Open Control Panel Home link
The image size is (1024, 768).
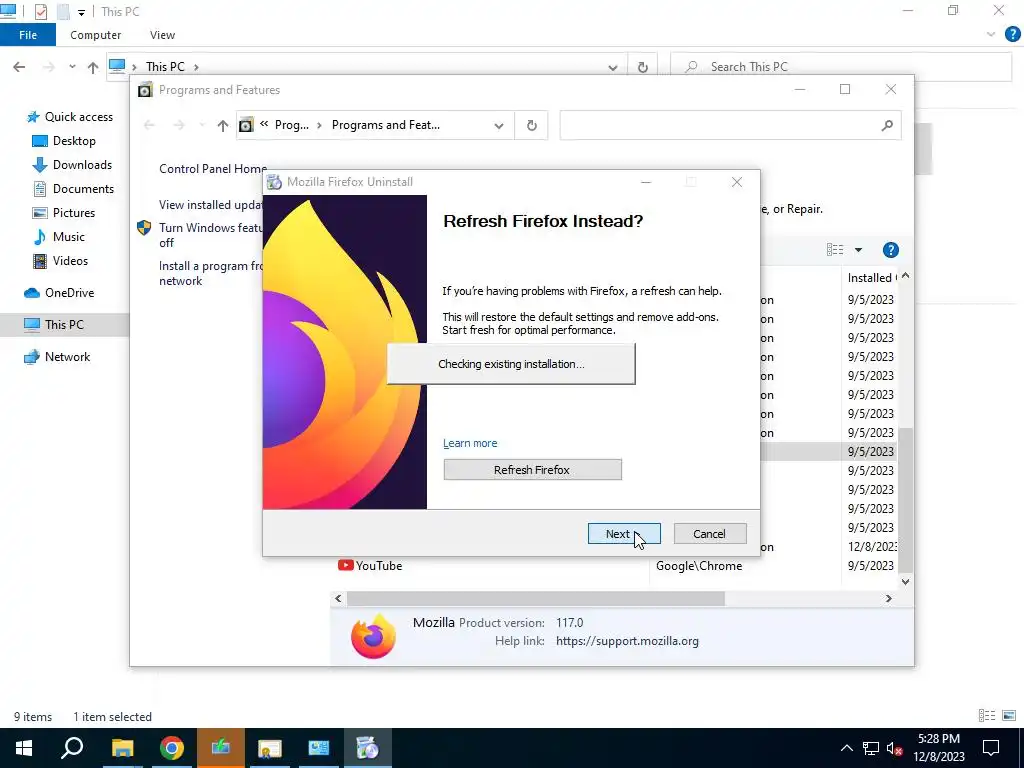tap(212, 168)
